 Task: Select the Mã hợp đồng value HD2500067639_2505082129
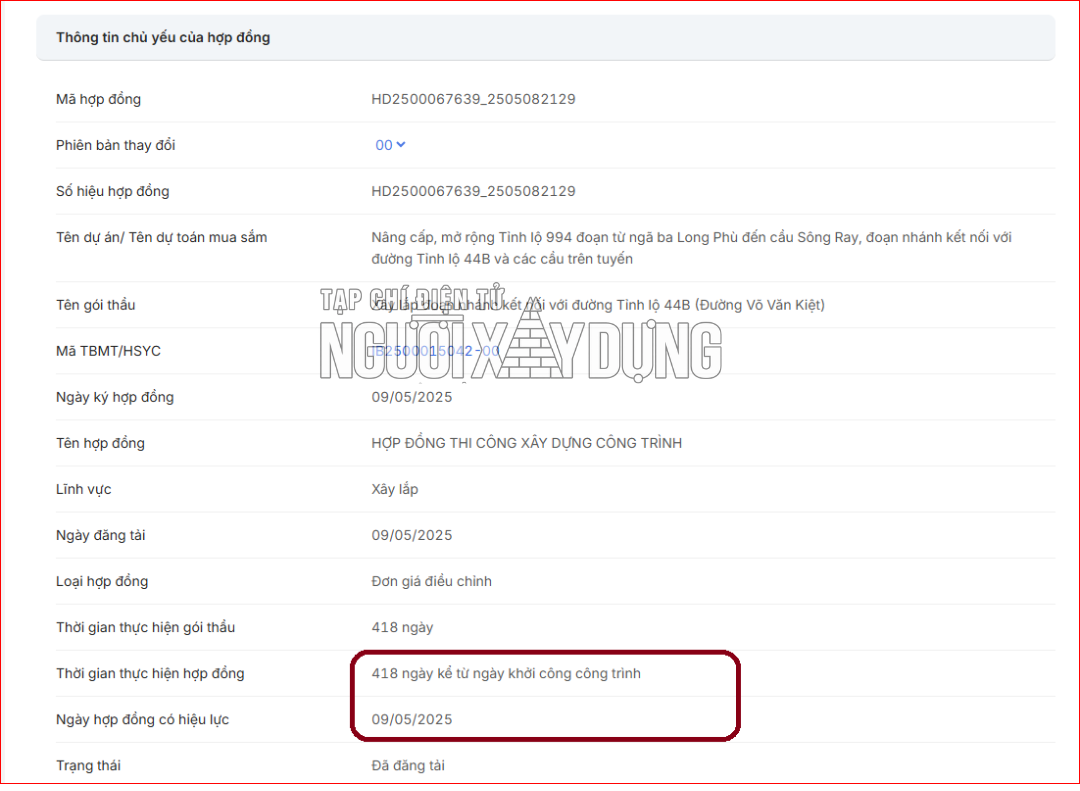[x=473, y=99]
